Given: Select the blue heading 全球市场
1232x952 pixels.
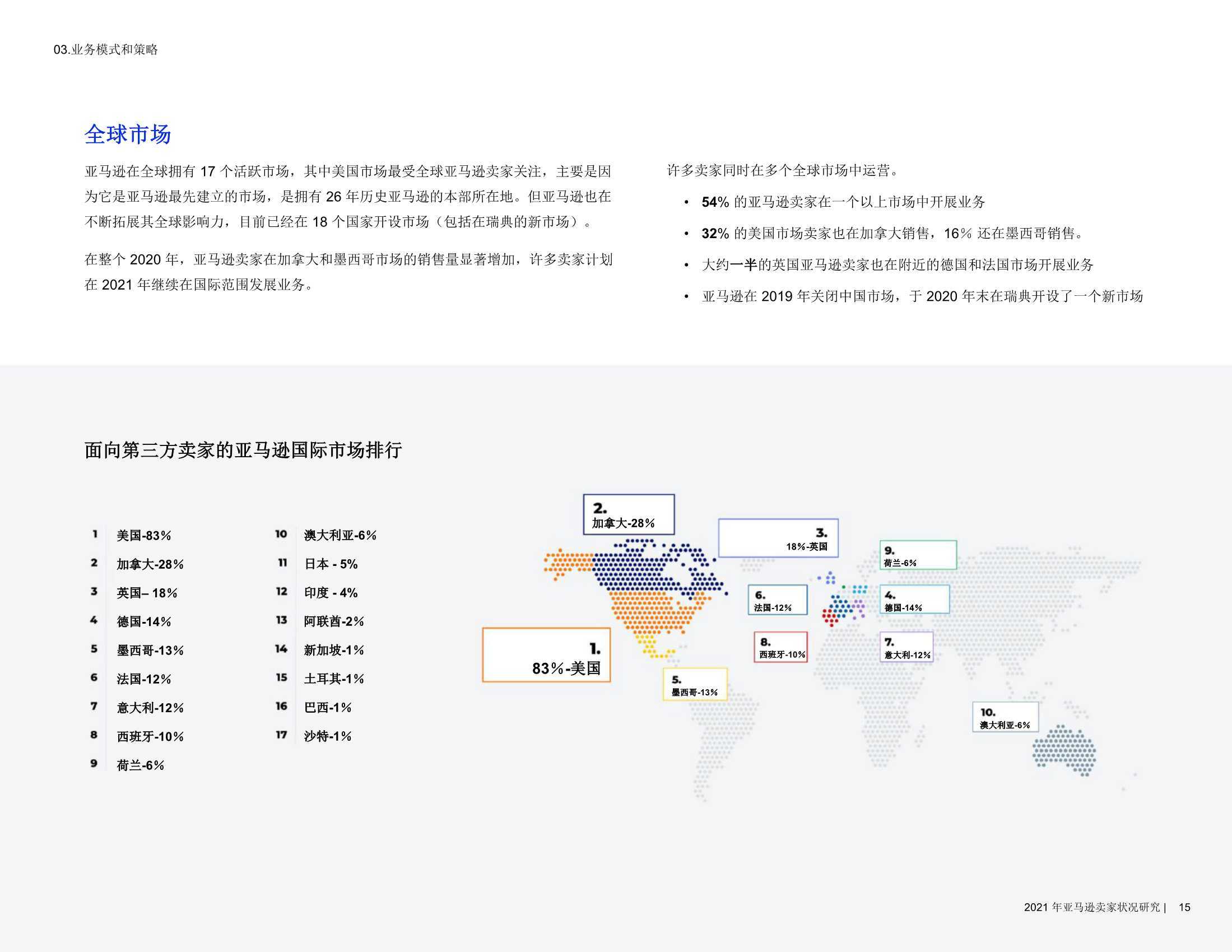Looking at the screenshot, I should tap(128, 134).
